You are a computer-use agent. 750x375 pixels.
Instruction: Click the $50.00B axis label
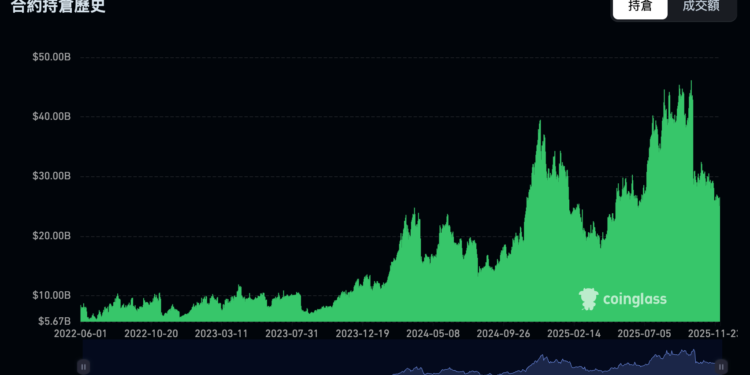[52, 57]
